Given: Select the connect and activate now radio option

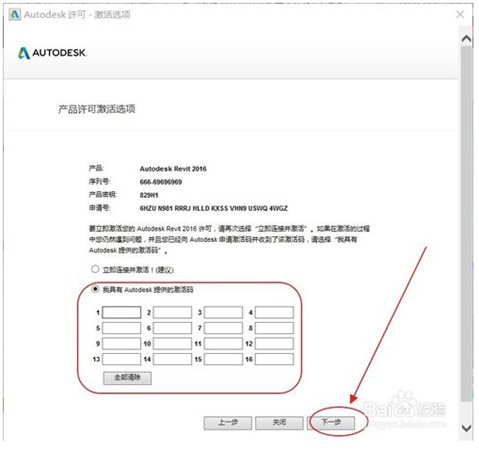Looking at the screenshot, I should (x=95, y=269).
